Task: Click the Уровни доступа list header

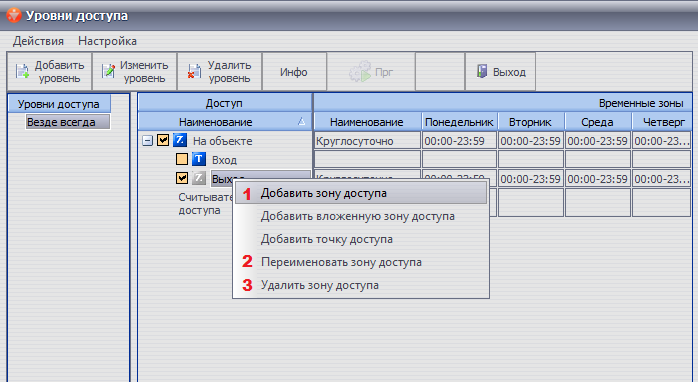Action: [59, 104]
